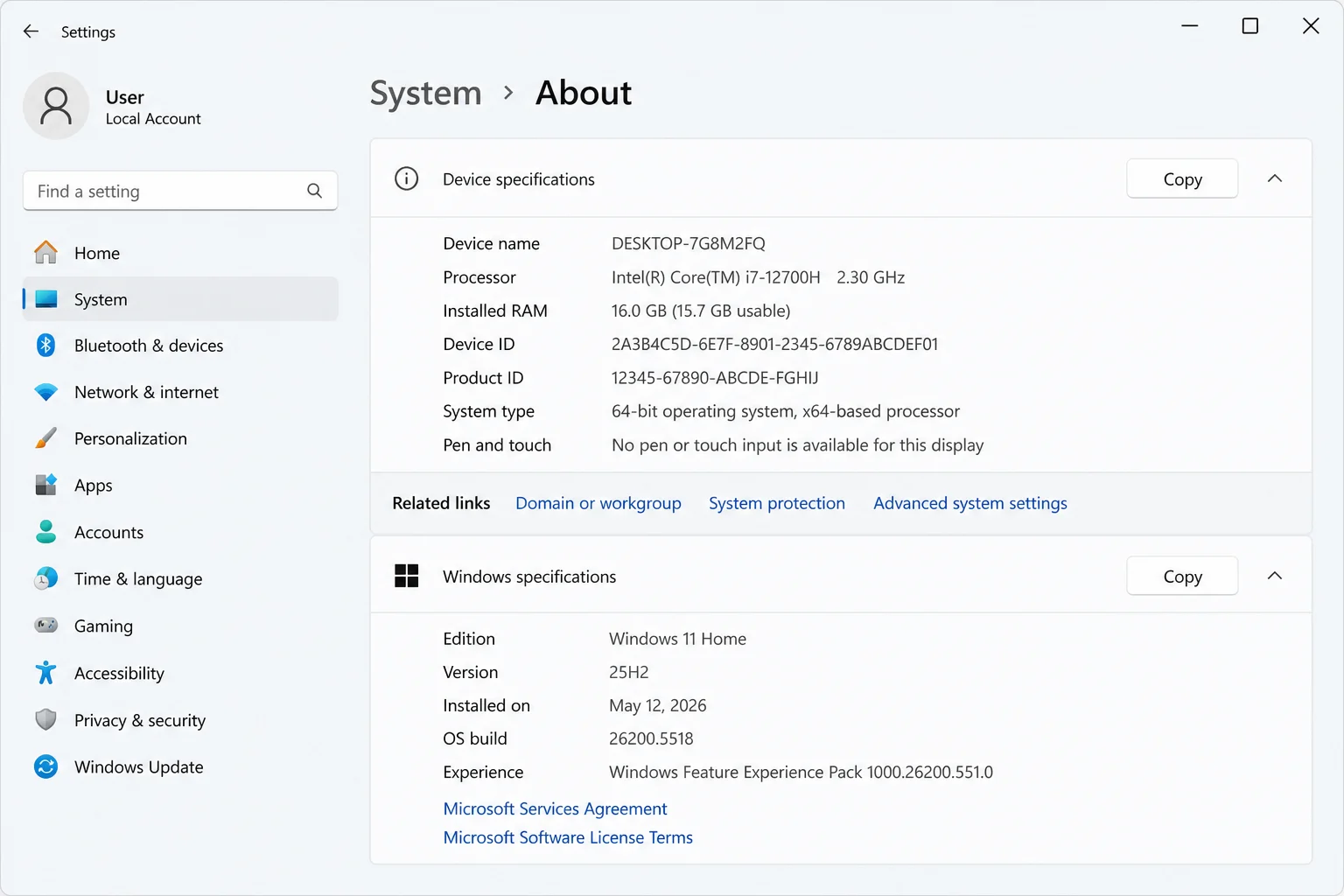Click version value 25H2

(x=629, y=672)
